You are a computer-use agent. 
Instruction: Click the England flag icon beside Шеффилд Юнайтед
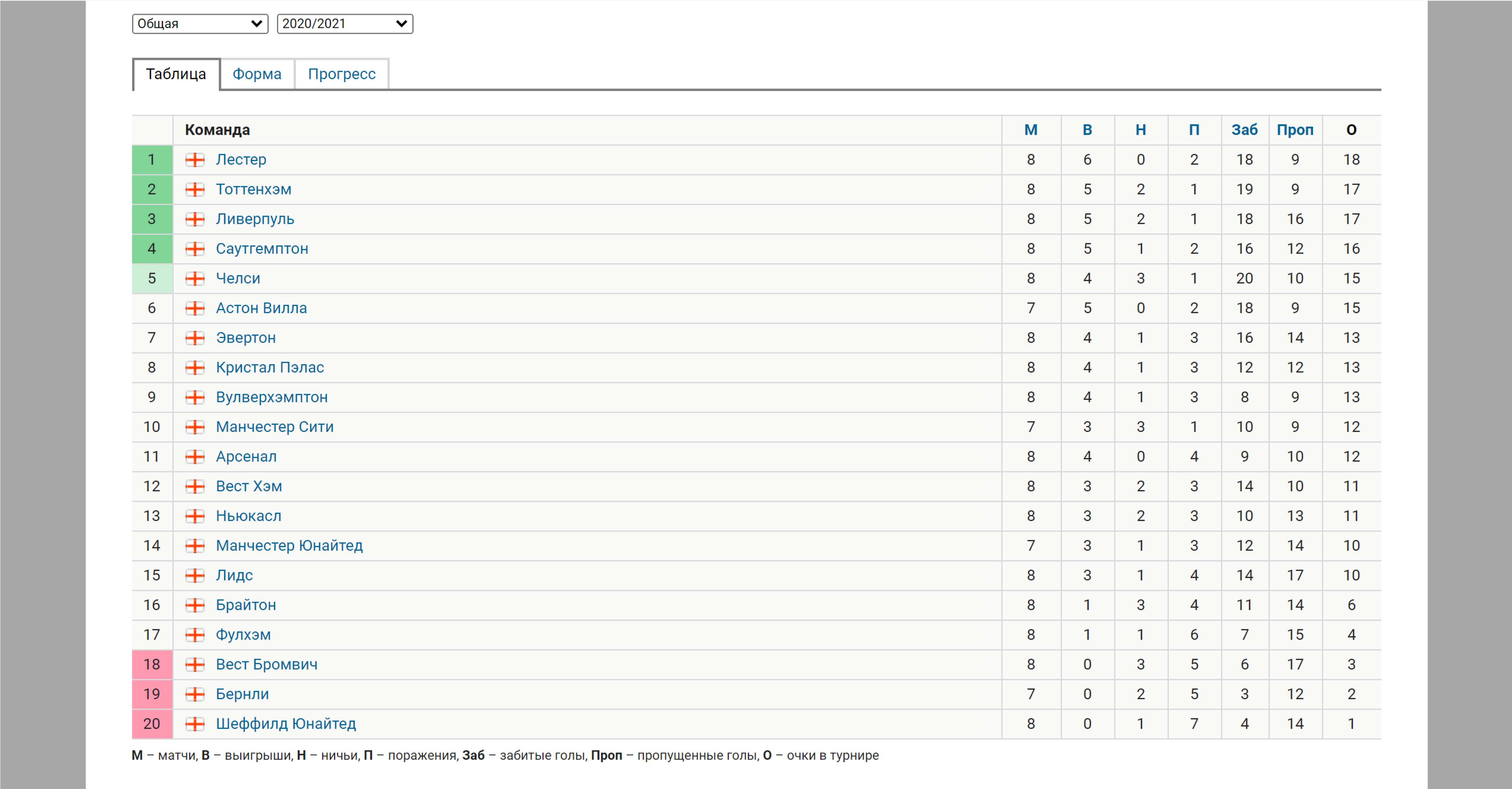click(x=195, y=724)
